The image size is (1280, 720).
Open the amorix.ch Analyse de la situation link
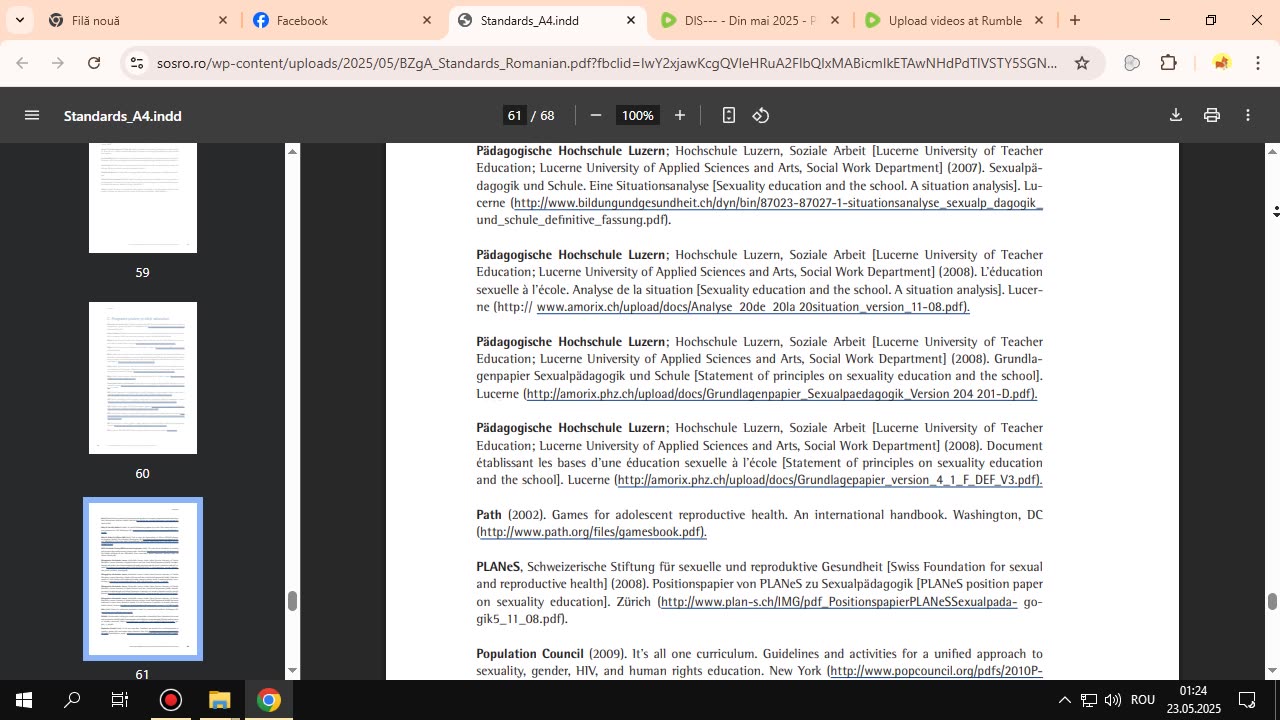[752, 307]
